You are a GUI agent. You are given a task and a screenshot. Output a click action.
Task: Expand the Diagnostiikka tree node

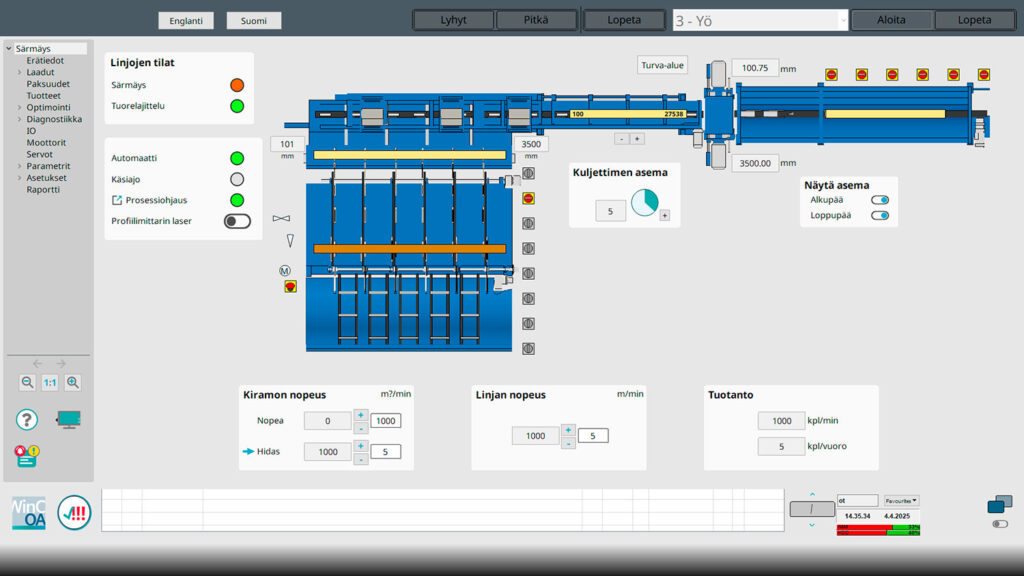(x=19, y=119)
